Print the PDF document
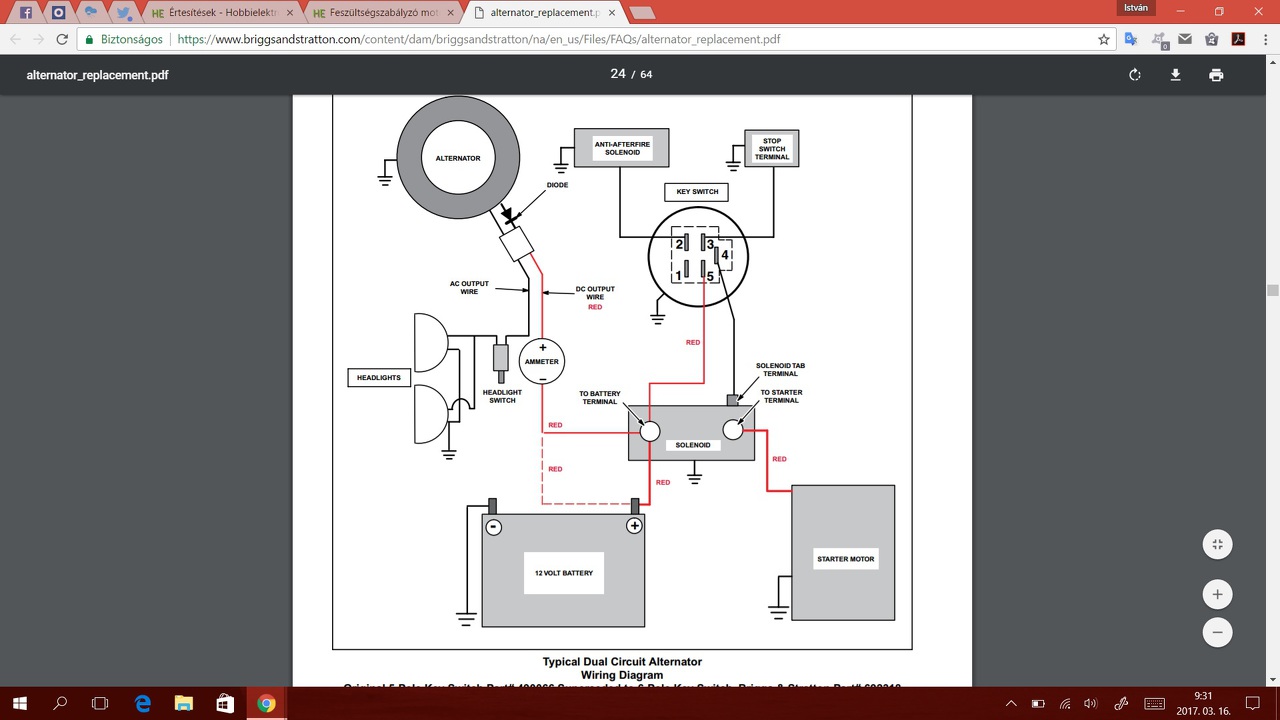This screenshot has height=720, width=1280. (1216, 75)
